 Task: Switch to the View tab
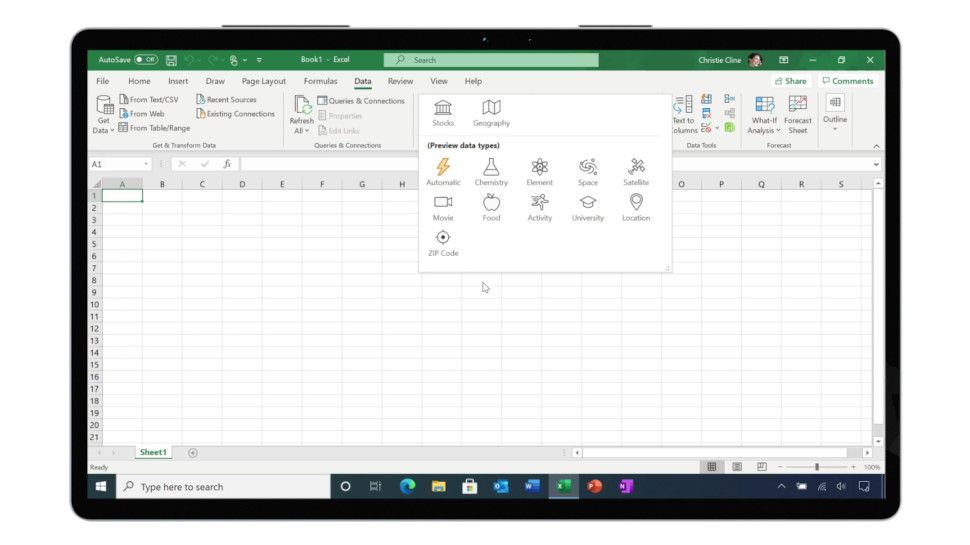tap(439, 81)
